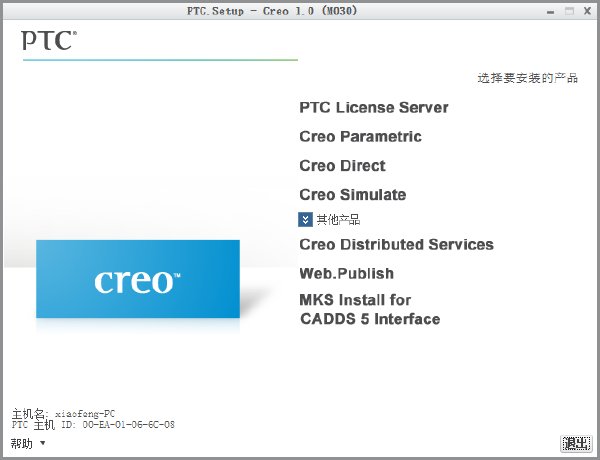Open Creo Simulate installer
The image size is (600, 460).
coord(352,195)
